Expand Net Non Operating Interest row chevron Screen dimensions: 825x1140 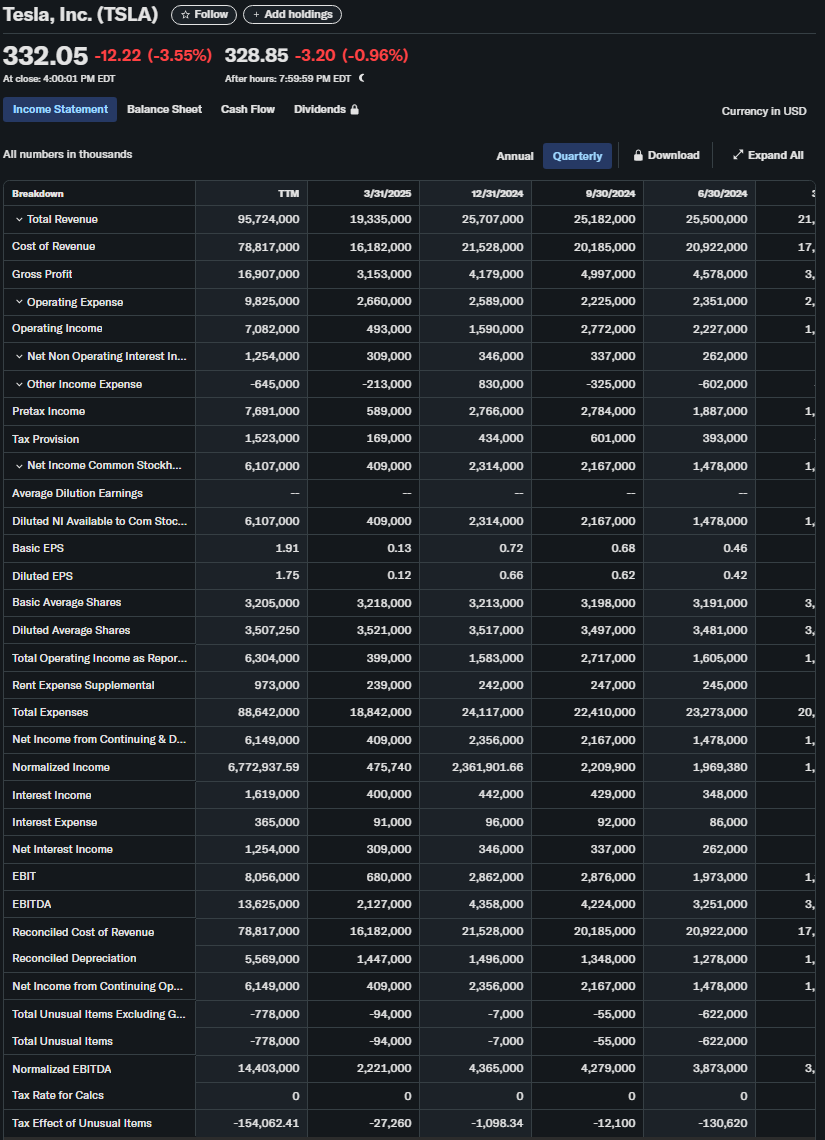click(x=18, y=356)
